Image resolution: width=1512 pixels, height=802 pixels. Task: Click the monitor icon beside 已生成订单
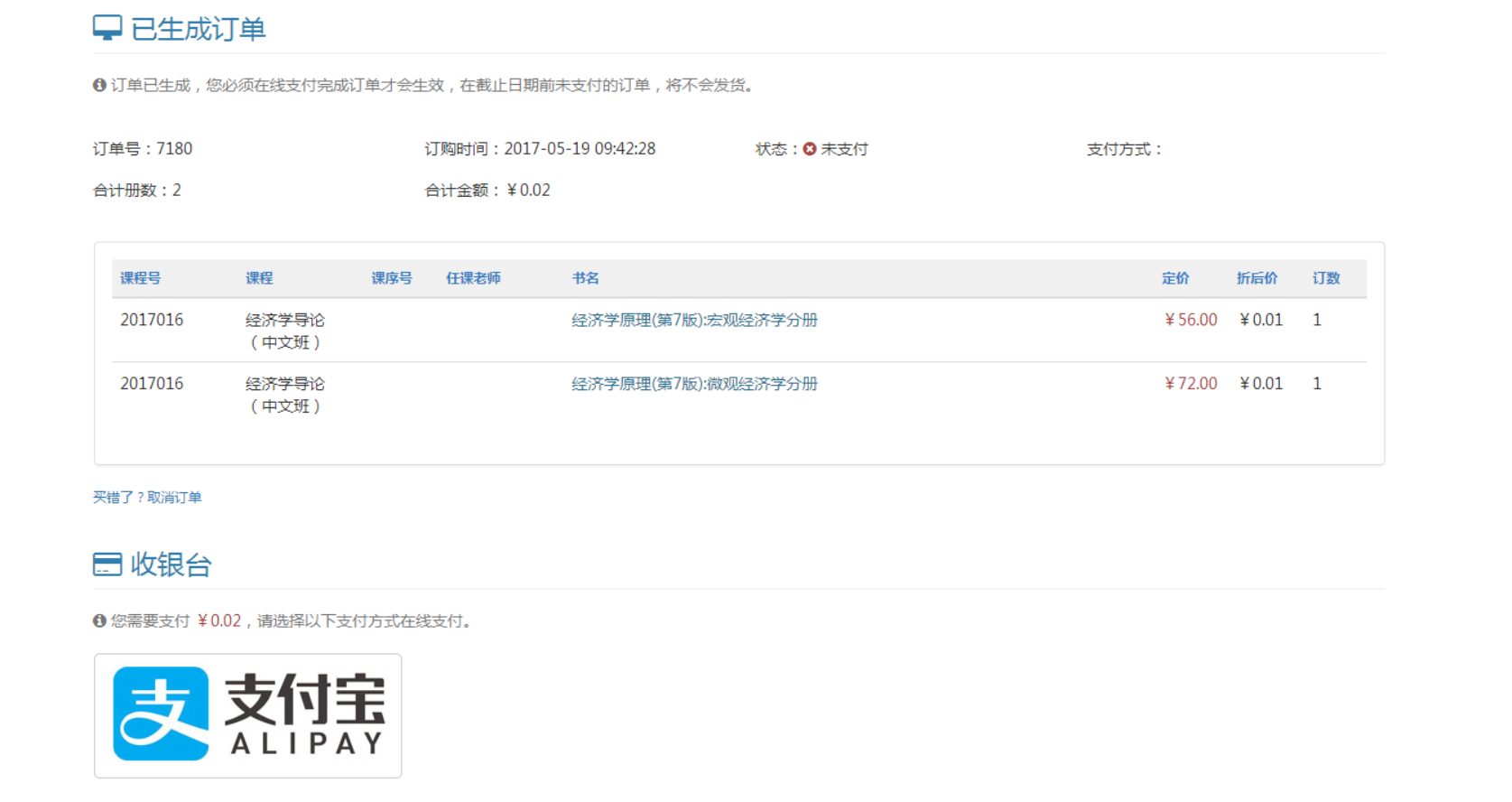[x=107, y=28]
